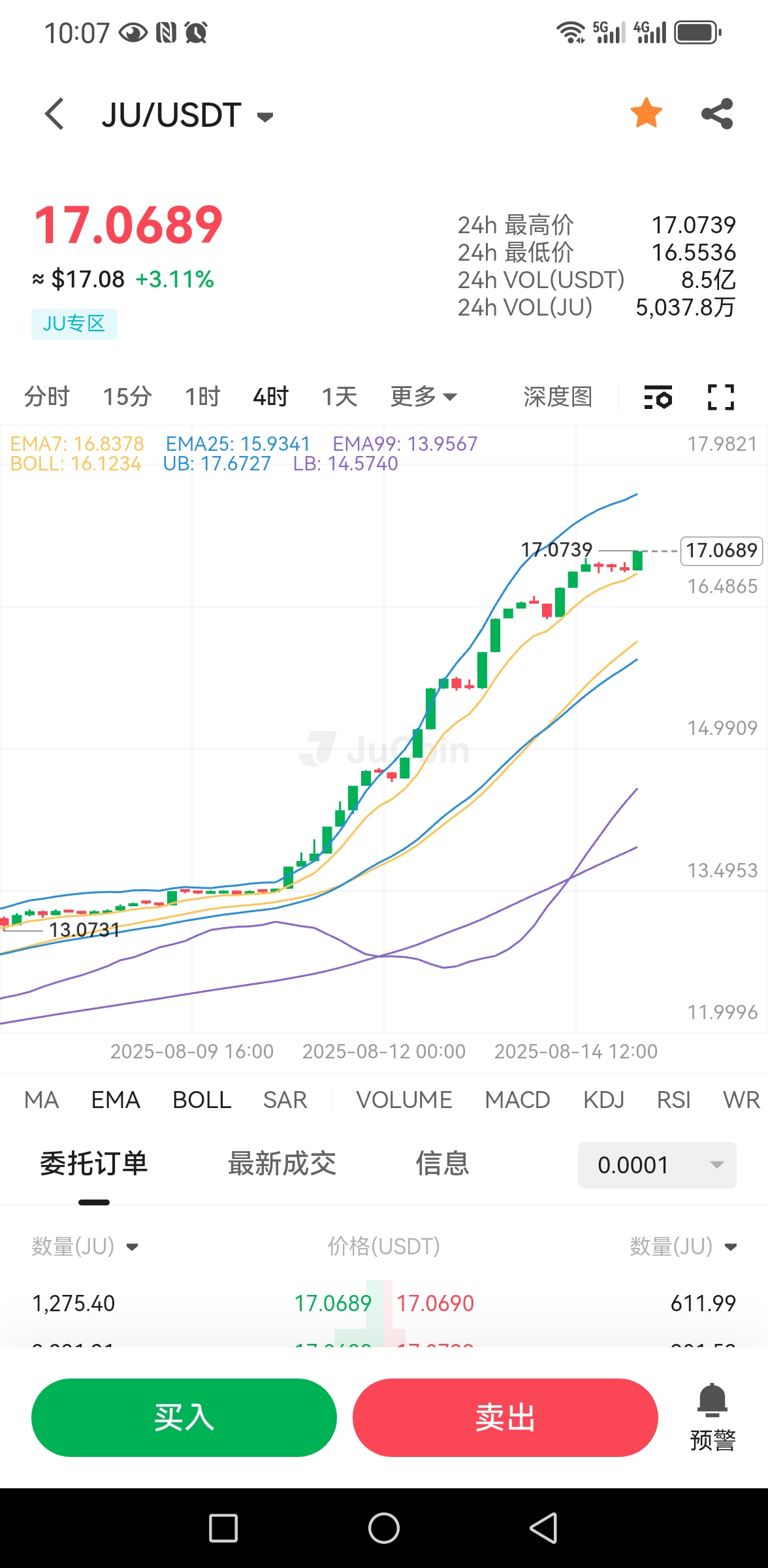Switch to 委托订单 order book tab
This screenshot has height=1568, width=768.
(x=94, y=1164)
